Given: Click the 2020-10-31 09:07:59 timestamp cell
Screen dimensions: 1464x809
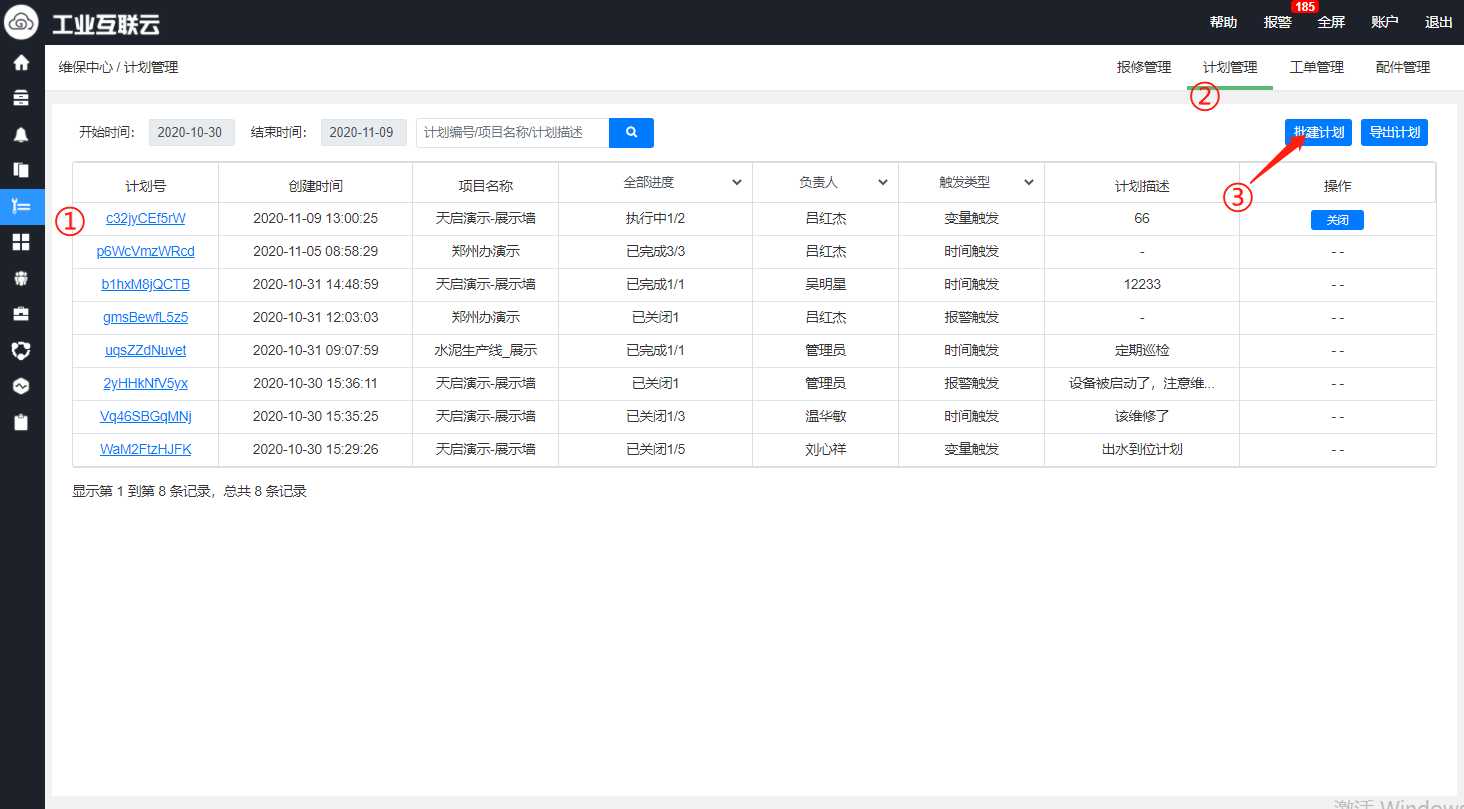Looking at the screenshot, I should tap(316, 351).
